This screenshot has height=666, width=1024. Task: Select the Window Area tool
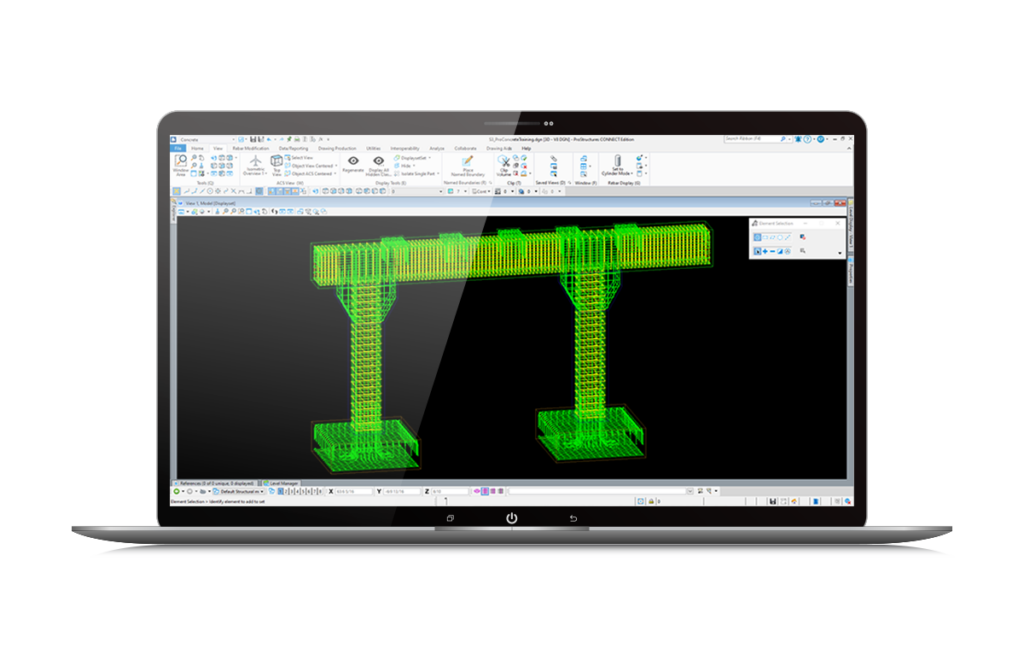[180, 162]
